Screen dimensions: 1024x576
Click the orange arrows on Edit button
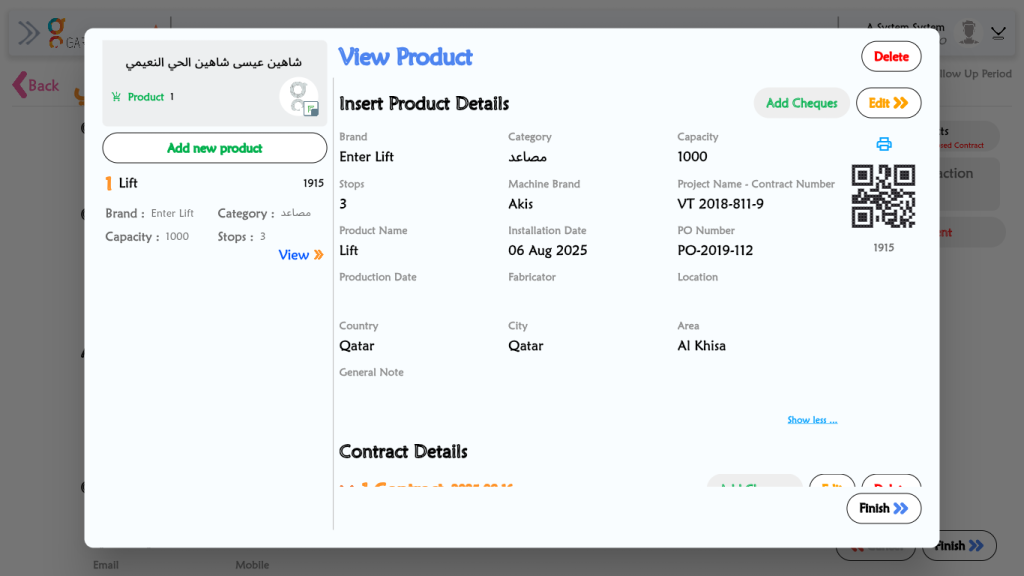[900, 103]
